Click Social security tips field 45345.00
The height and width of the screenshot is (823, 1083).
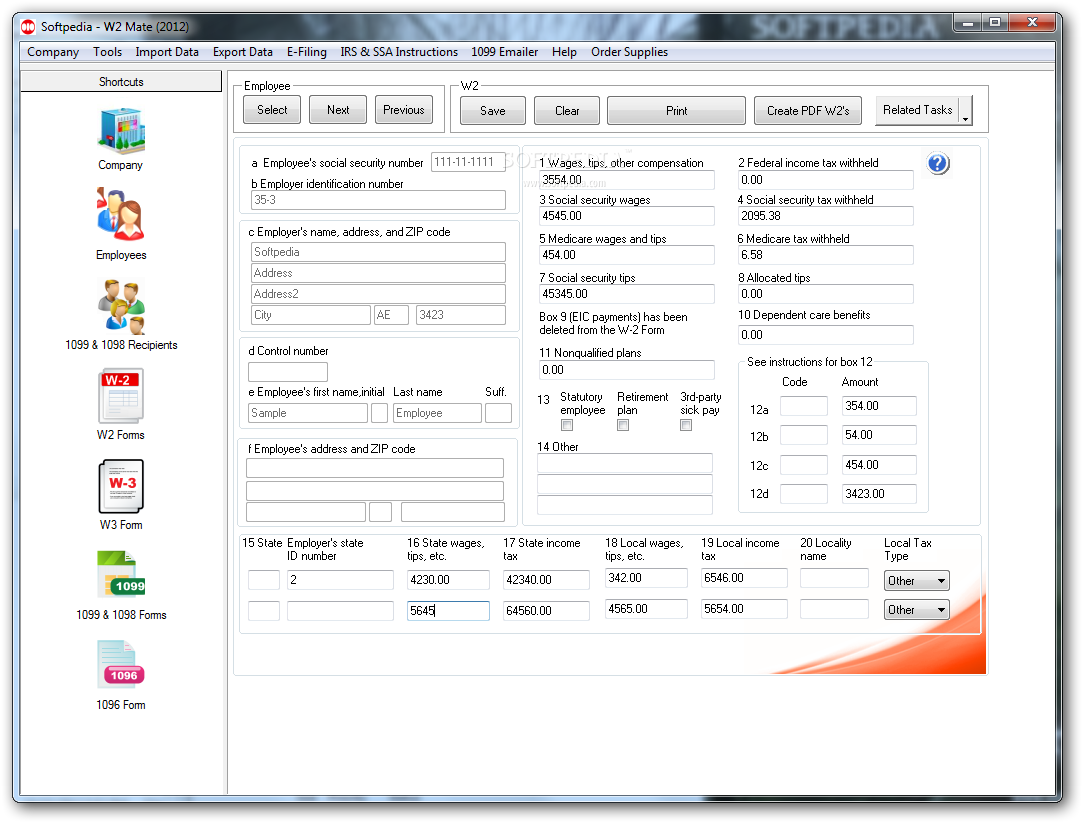pos(626,293)
